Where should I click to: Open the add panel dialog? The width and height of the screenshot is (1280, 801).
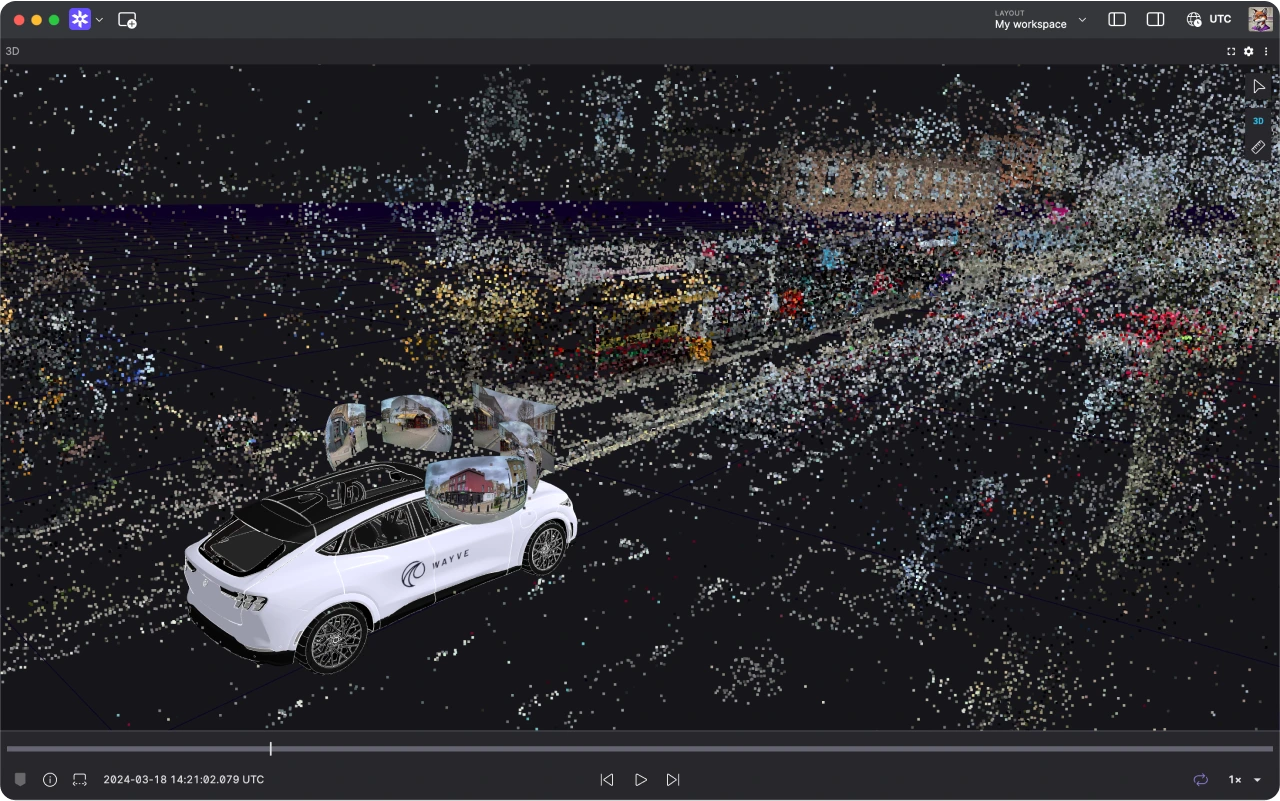point(127,19)
